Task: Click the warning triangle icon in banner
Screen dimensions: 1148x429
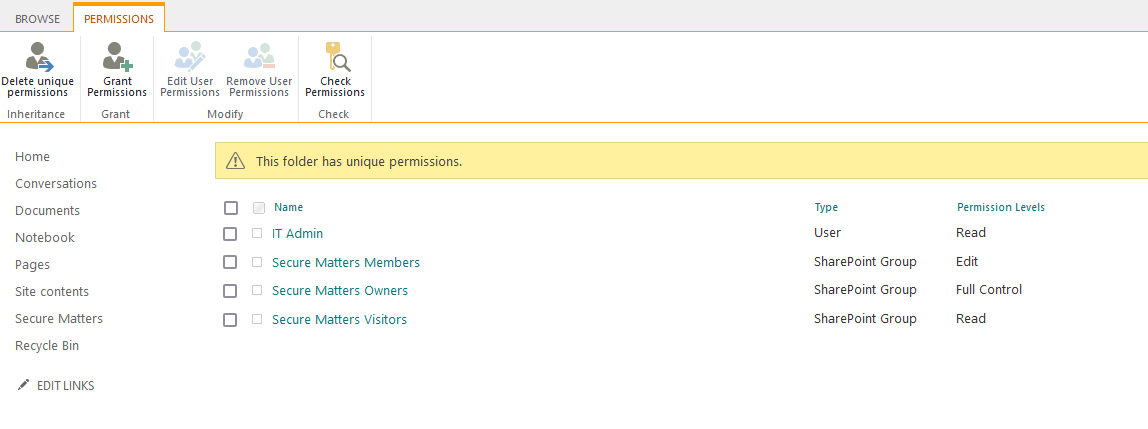Action: coord(235,161)
